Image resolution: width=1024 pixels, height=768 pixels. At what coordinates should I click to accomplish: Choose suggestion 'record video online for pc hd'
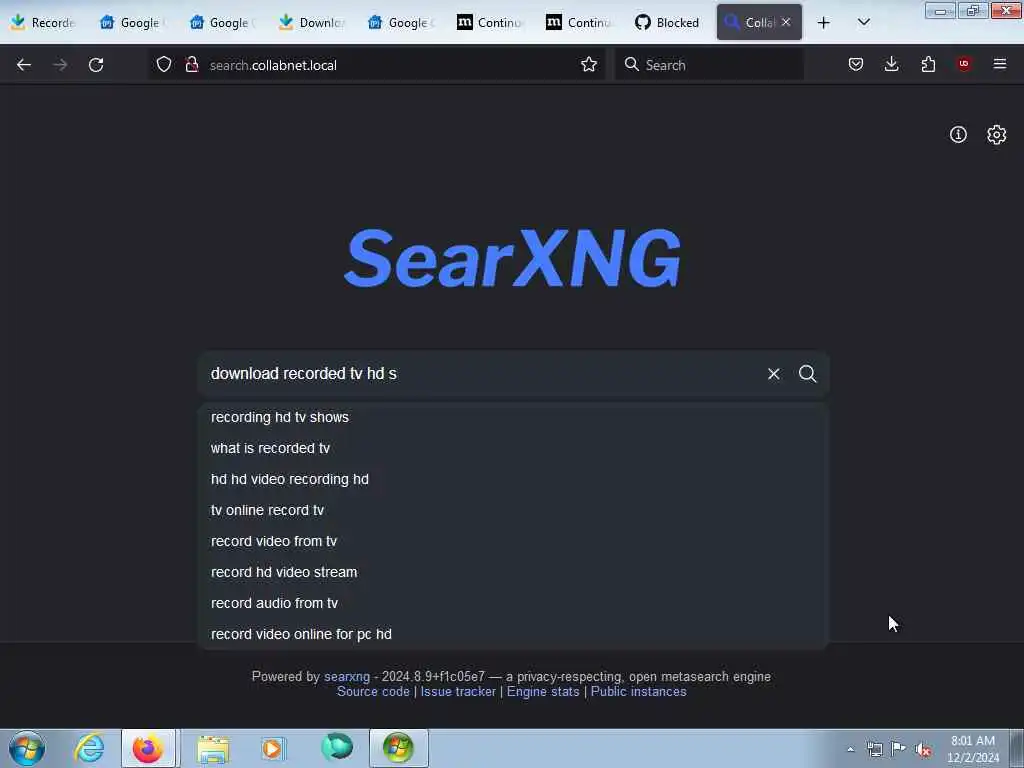(513, 634)
